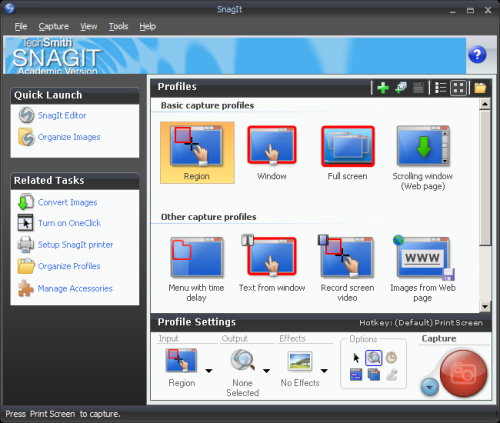Click the Organize Profiles folder icon in Related Tasks
Viewport: 500px width, 423px height.
26,266
